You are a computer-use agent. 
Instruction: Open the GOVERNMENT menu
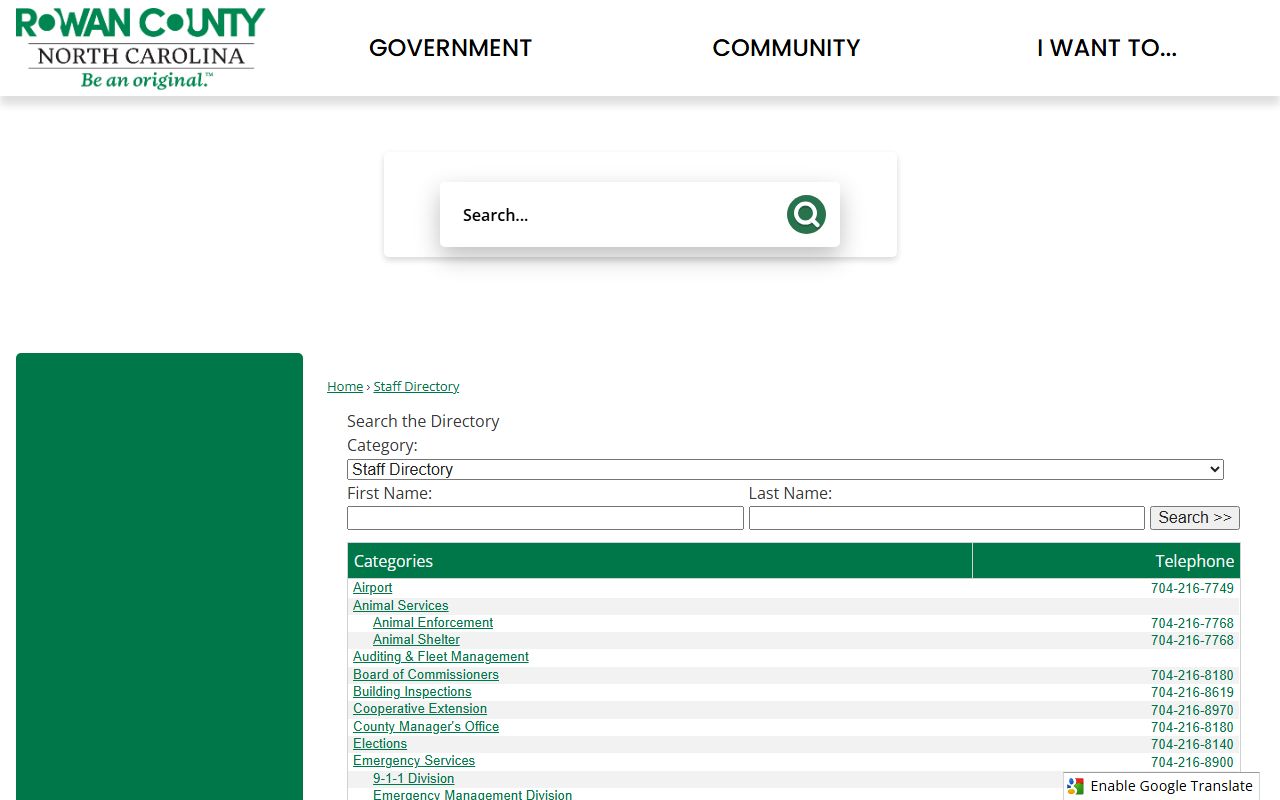coord(450,48)
